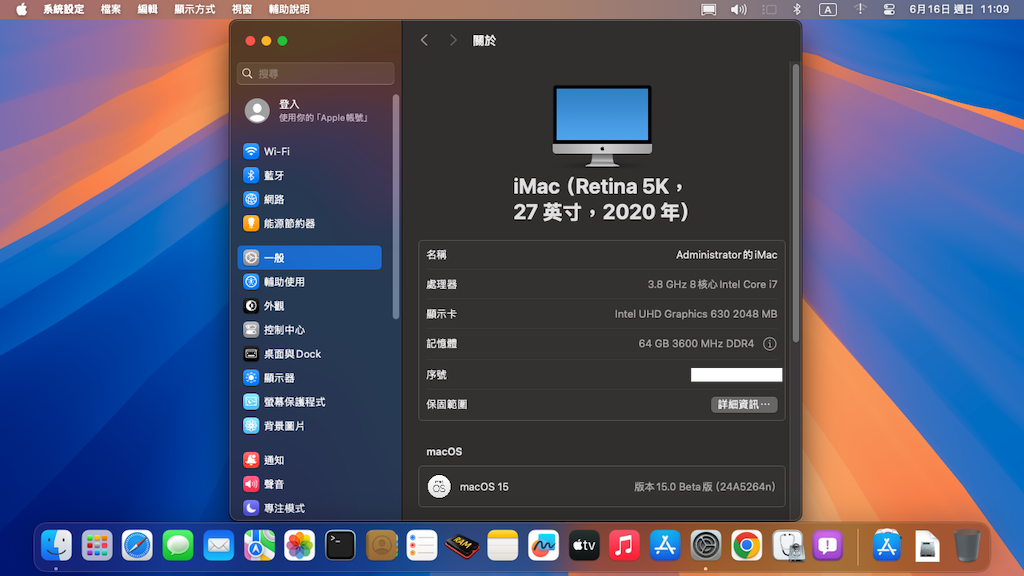The height and width of the screenshot is (576, 1024).
Task: Open Notes from the Dock
Action: pos(503,545)
